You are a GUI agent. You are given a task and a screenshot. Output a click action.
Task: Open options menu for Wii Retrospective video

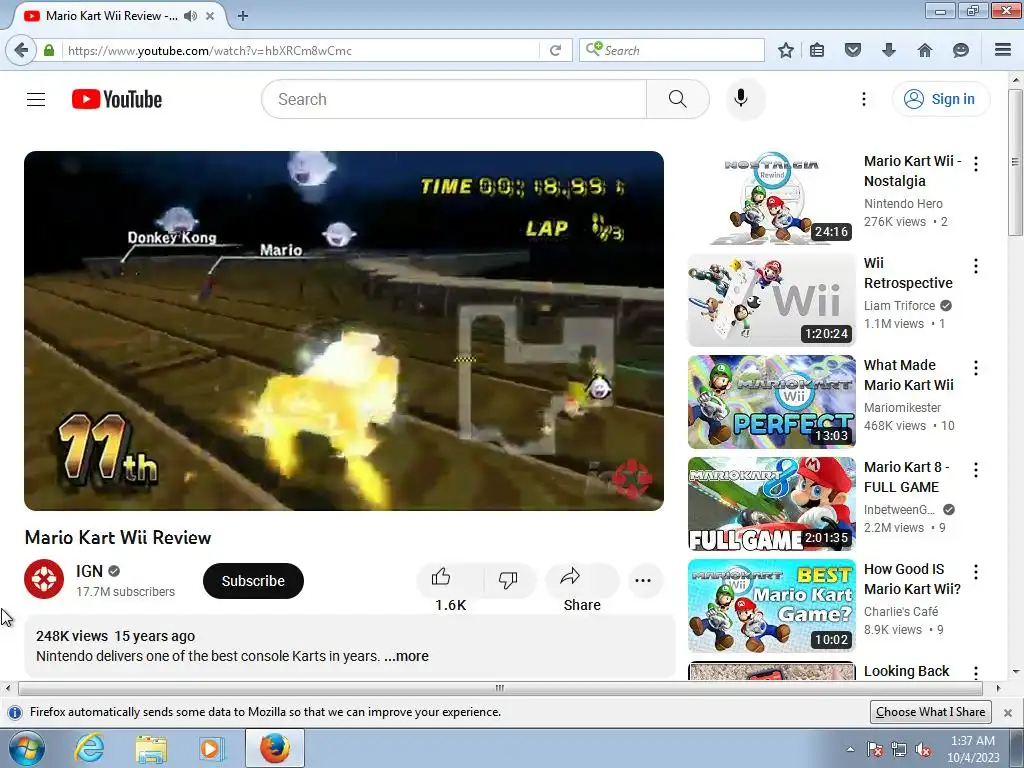(x=976, y=266)
